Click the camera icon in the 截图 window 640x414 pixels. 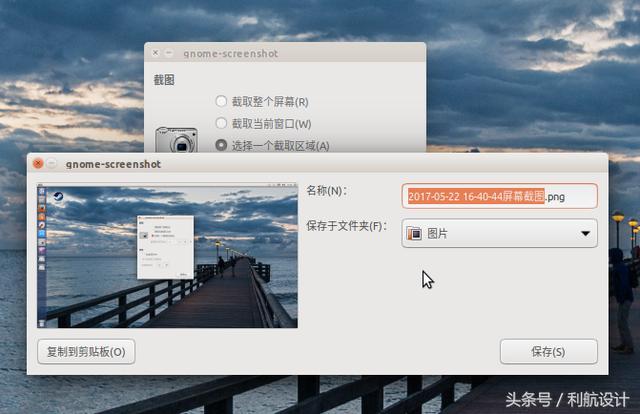175,140
